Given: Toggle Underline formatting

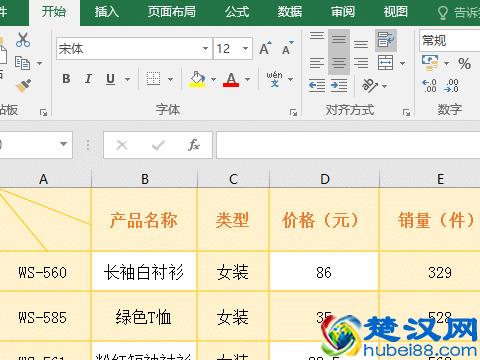Looking at the screenshot, I should [110, 79].
